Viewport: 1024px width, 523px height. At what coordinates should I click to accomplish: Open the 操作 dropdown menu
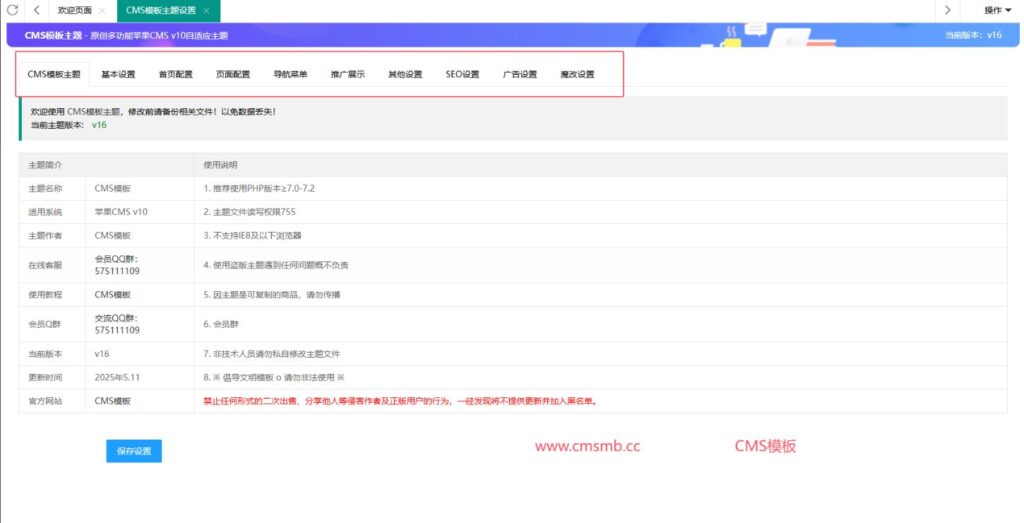998,10
